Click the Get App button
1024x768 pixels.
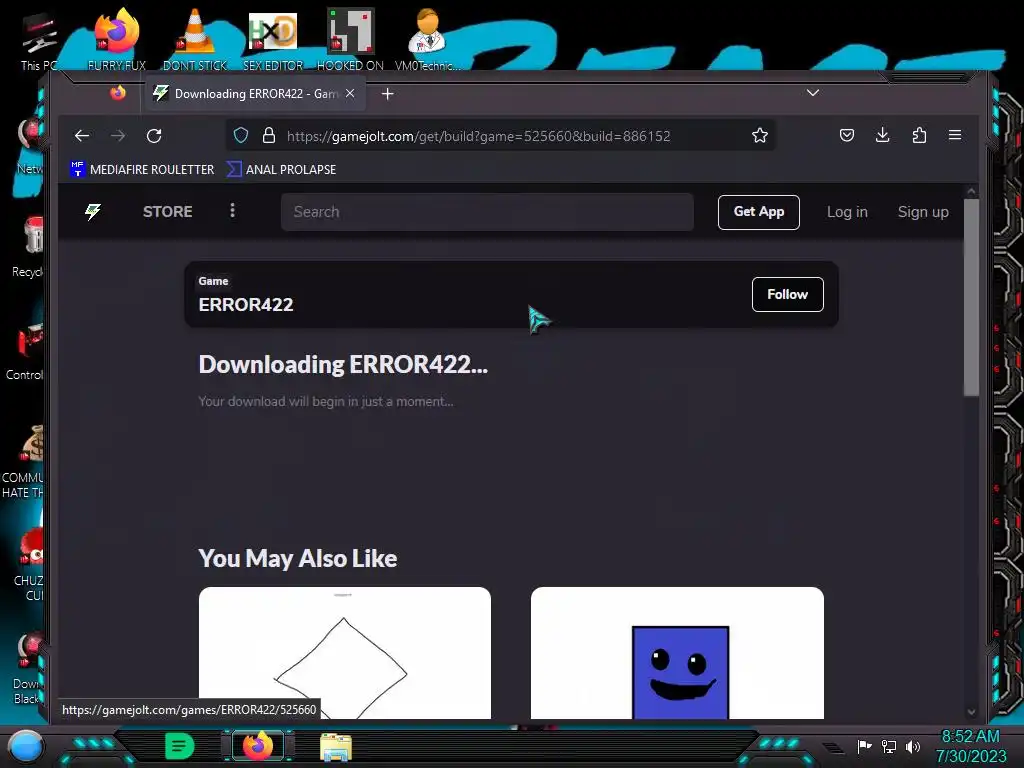point(759,212)
